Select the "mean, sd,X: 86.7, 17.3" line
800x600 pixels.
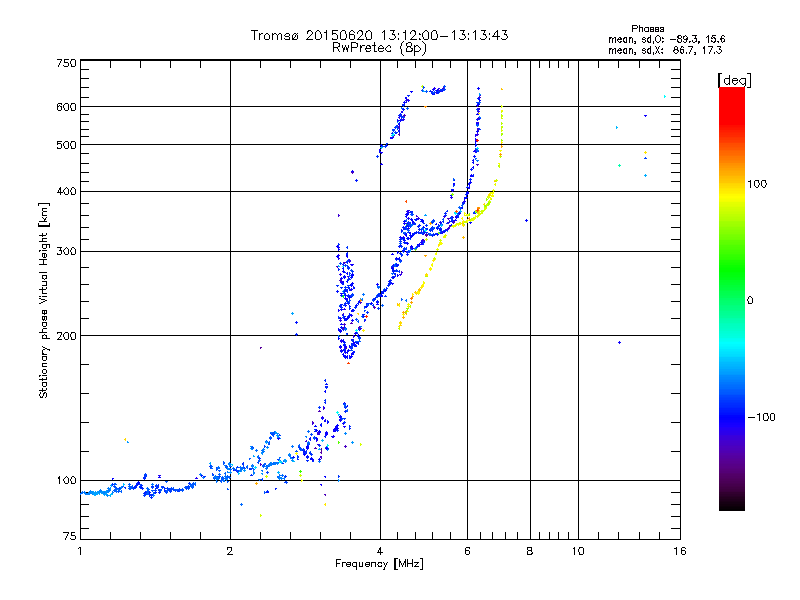(x=665, y=50)
